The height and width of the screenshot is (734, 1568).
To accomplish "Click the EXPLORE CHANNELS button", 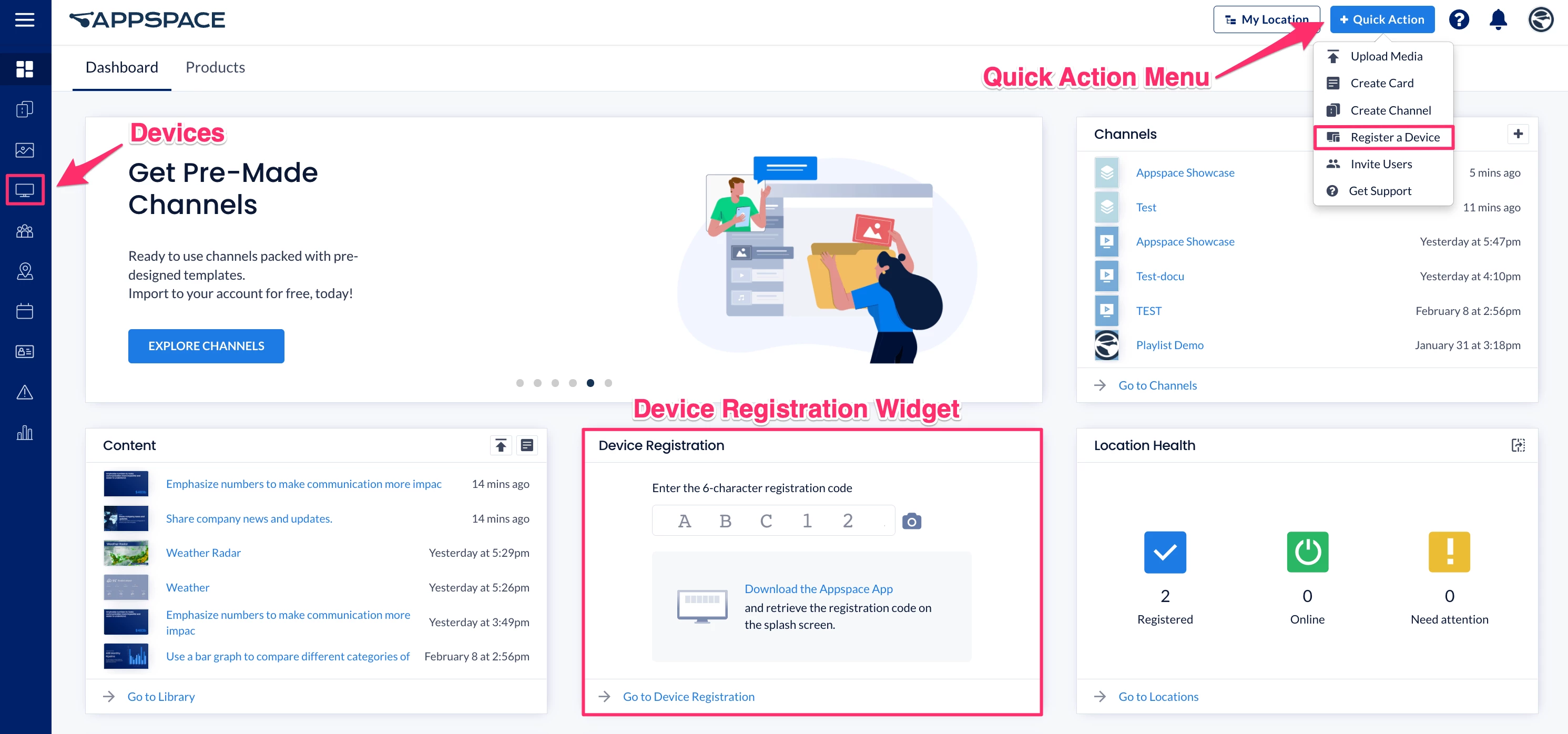I will tap(206, 345).
